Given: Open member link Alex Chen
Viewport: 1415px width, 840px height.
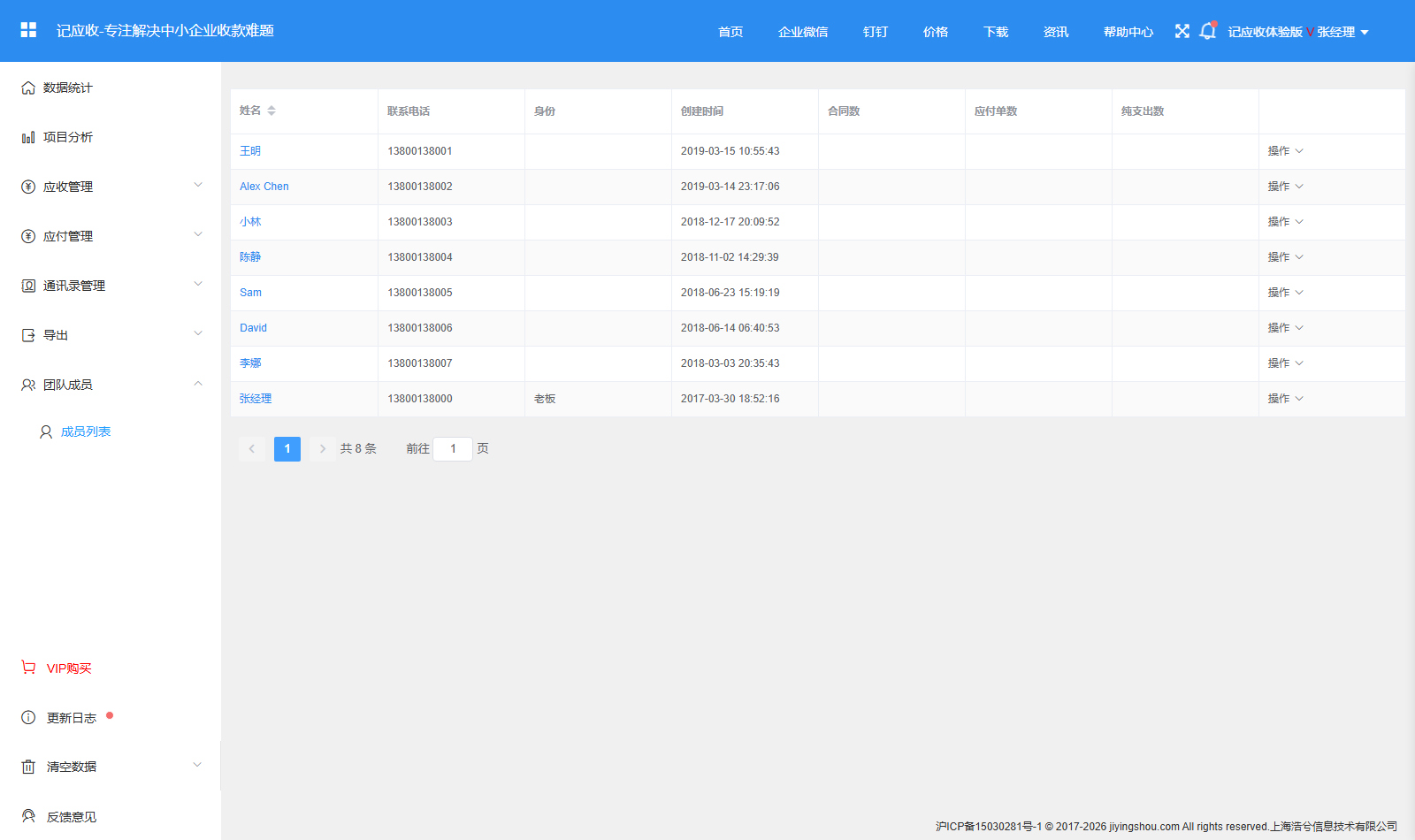Looking at the screenshot, I should (264, 187).
